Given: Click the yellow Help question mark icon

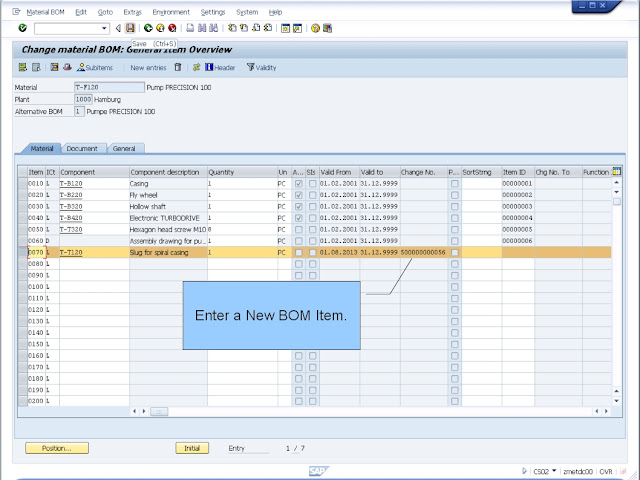Looking at the screenshot, I should tap(315, 28).
